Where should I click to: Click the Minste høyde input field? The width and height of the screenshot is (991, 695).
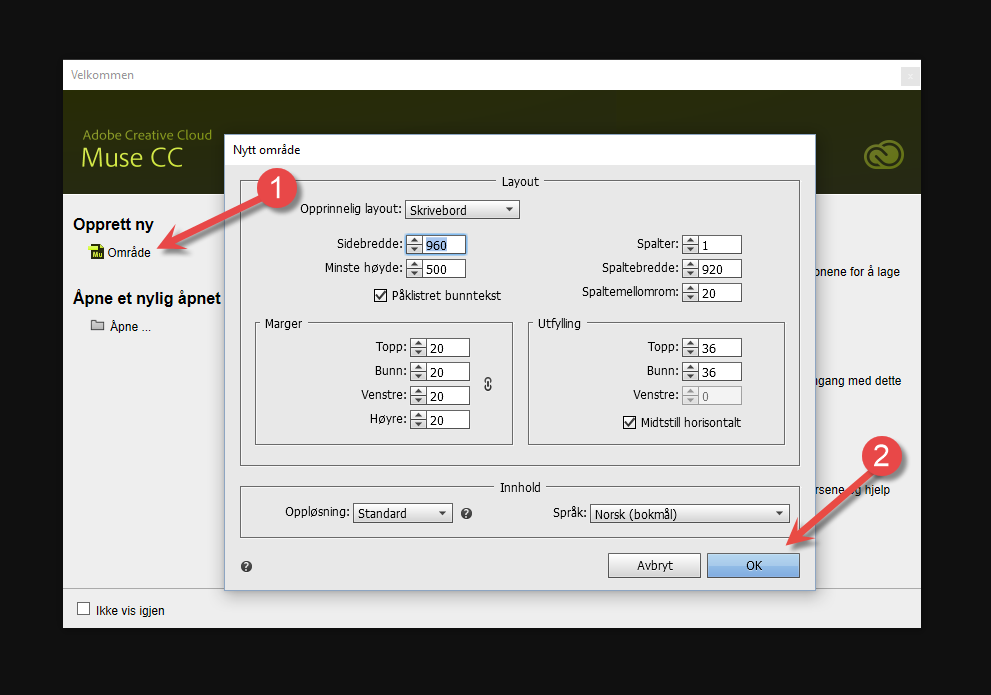point(444,269)
